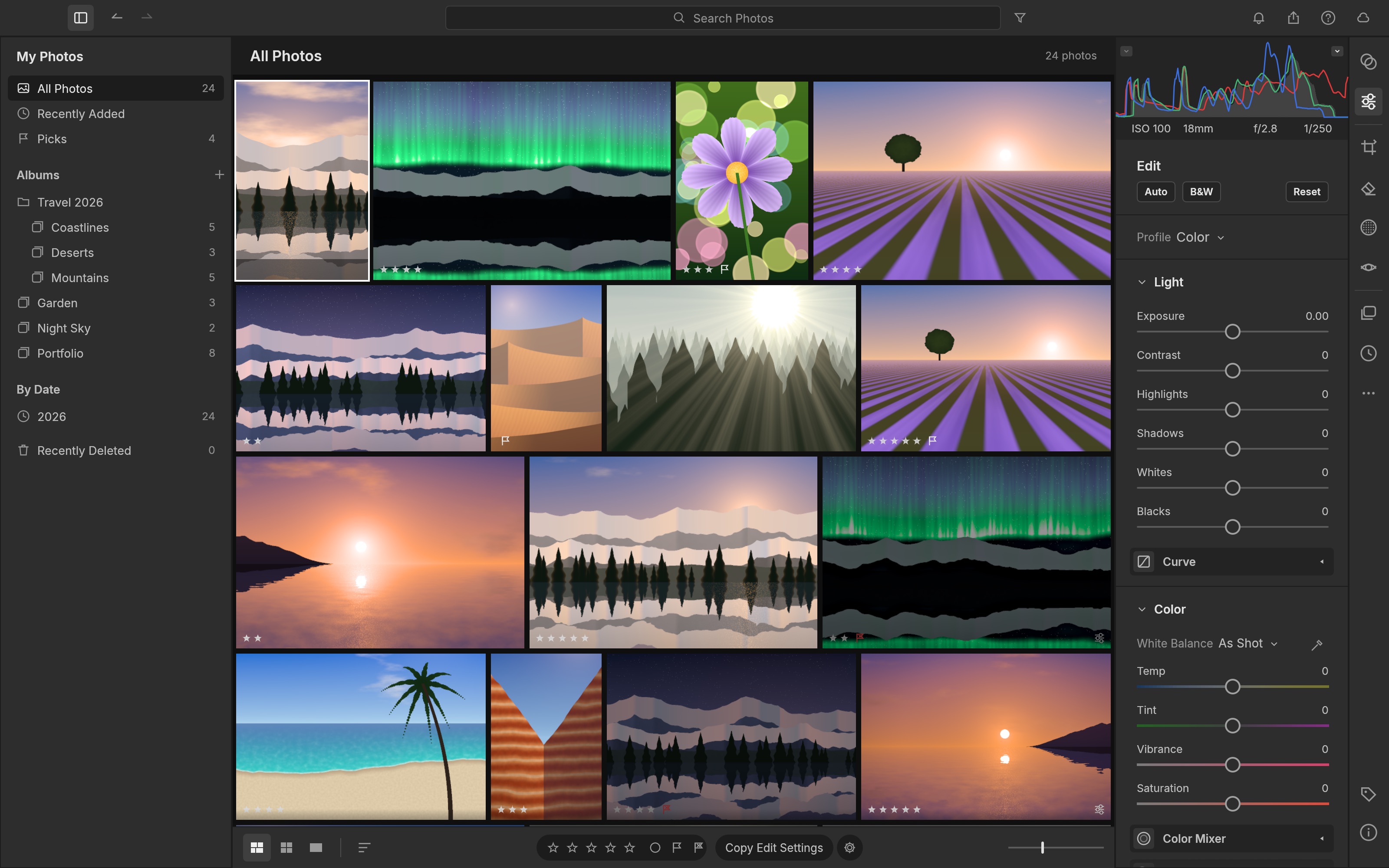The width and height of the screenshot is (1389, 868).
Task: Open the filter funnel icon
Action: point(1020,18)
